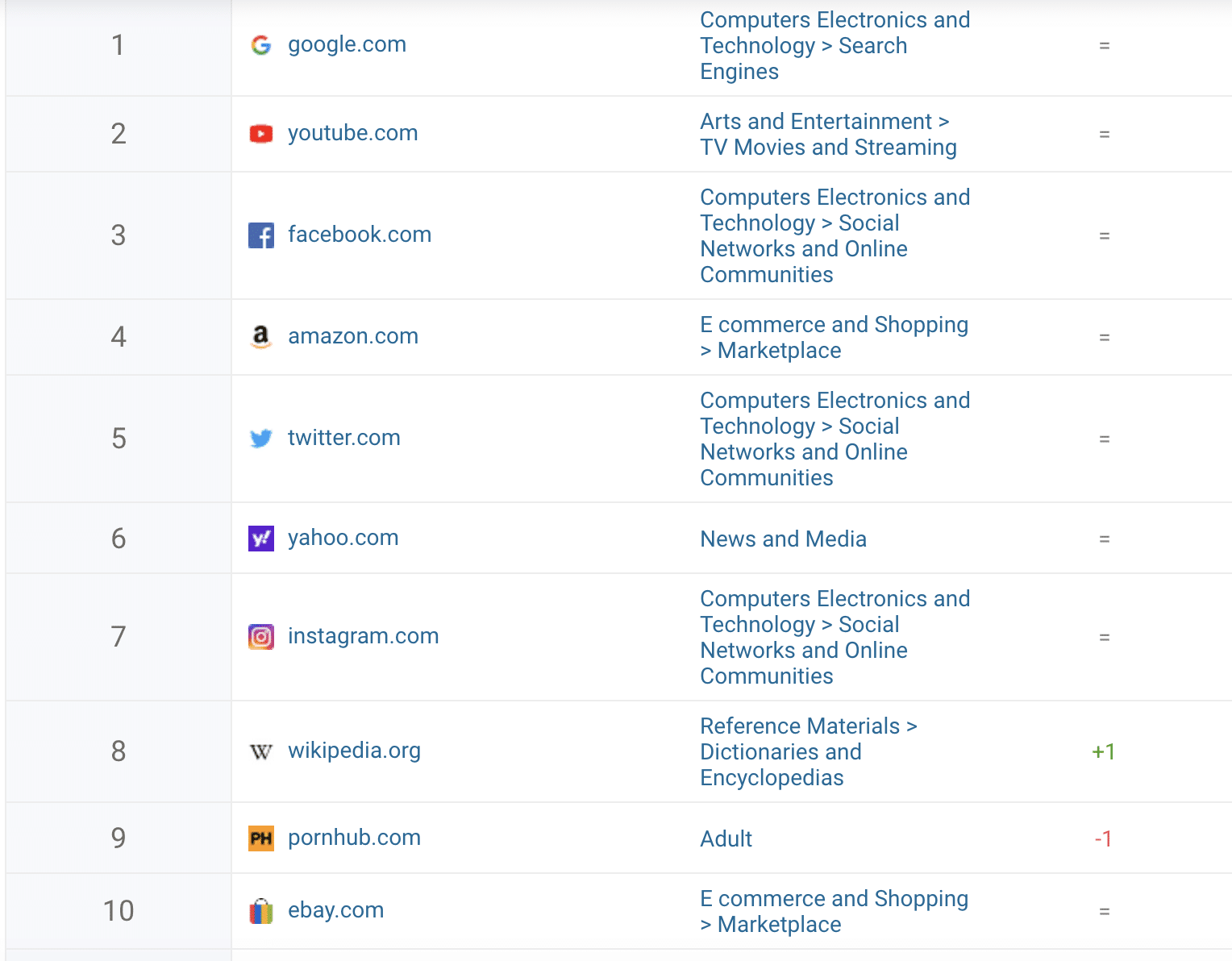This screenshot has height=961, width=1232.
Task: Open the twitter.com link
Action: coord(343,438)
